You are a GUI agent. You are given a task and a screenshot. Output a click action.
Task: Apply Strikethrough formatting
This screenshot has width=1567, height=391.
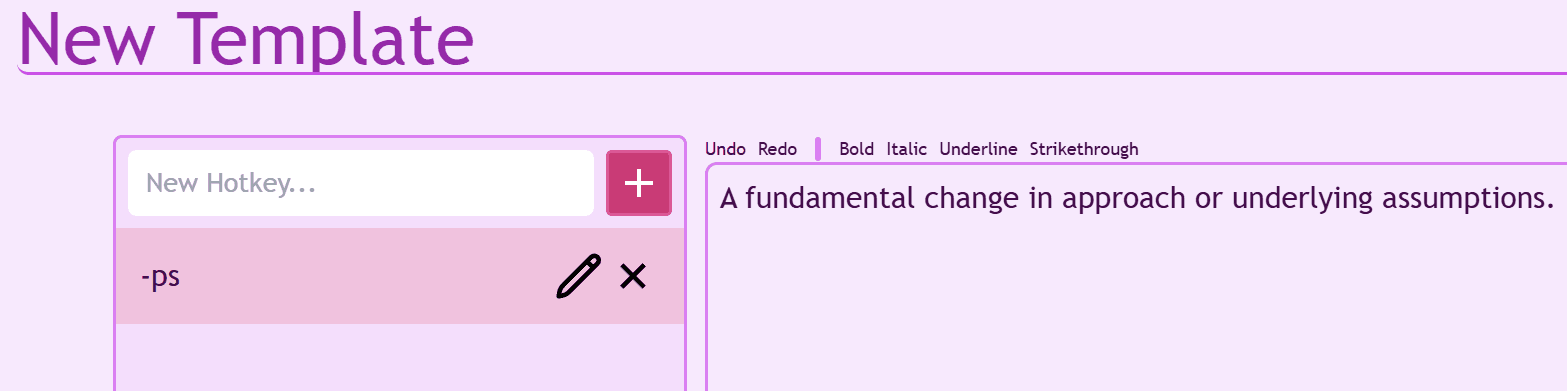pos(1084,149)
